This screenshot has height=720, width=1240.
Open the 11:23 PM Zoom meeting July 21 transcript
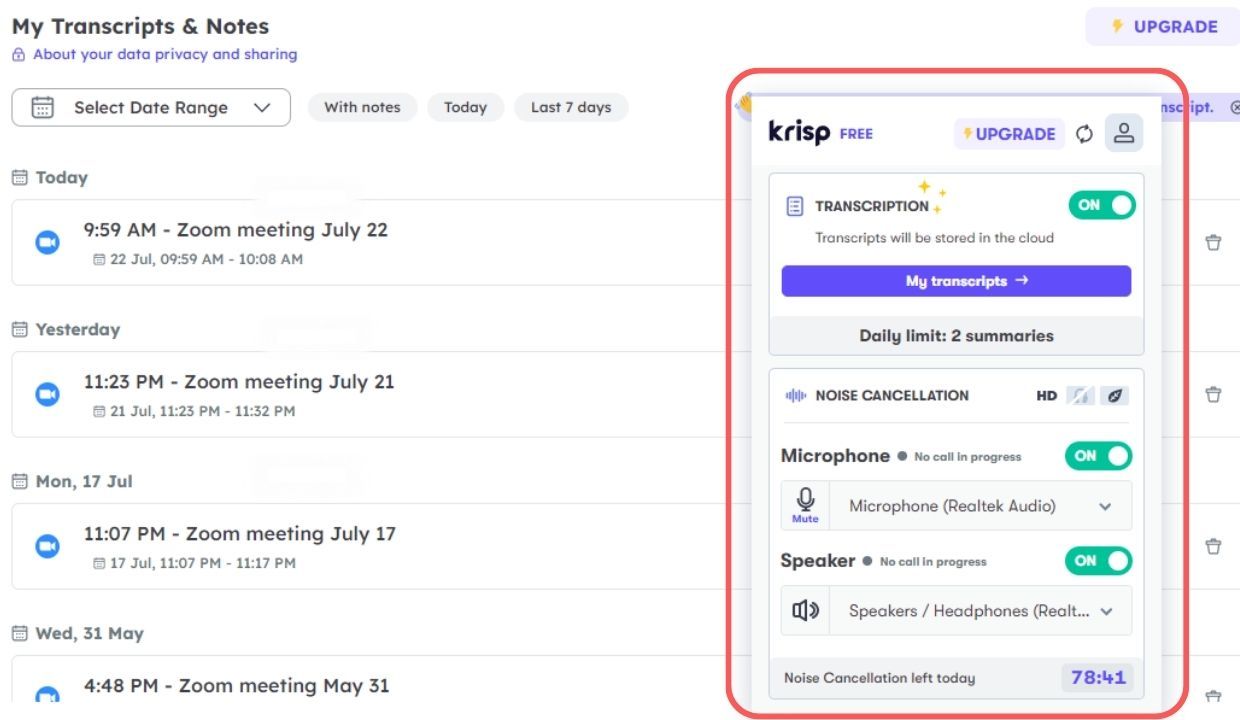[x=239, y=382]
